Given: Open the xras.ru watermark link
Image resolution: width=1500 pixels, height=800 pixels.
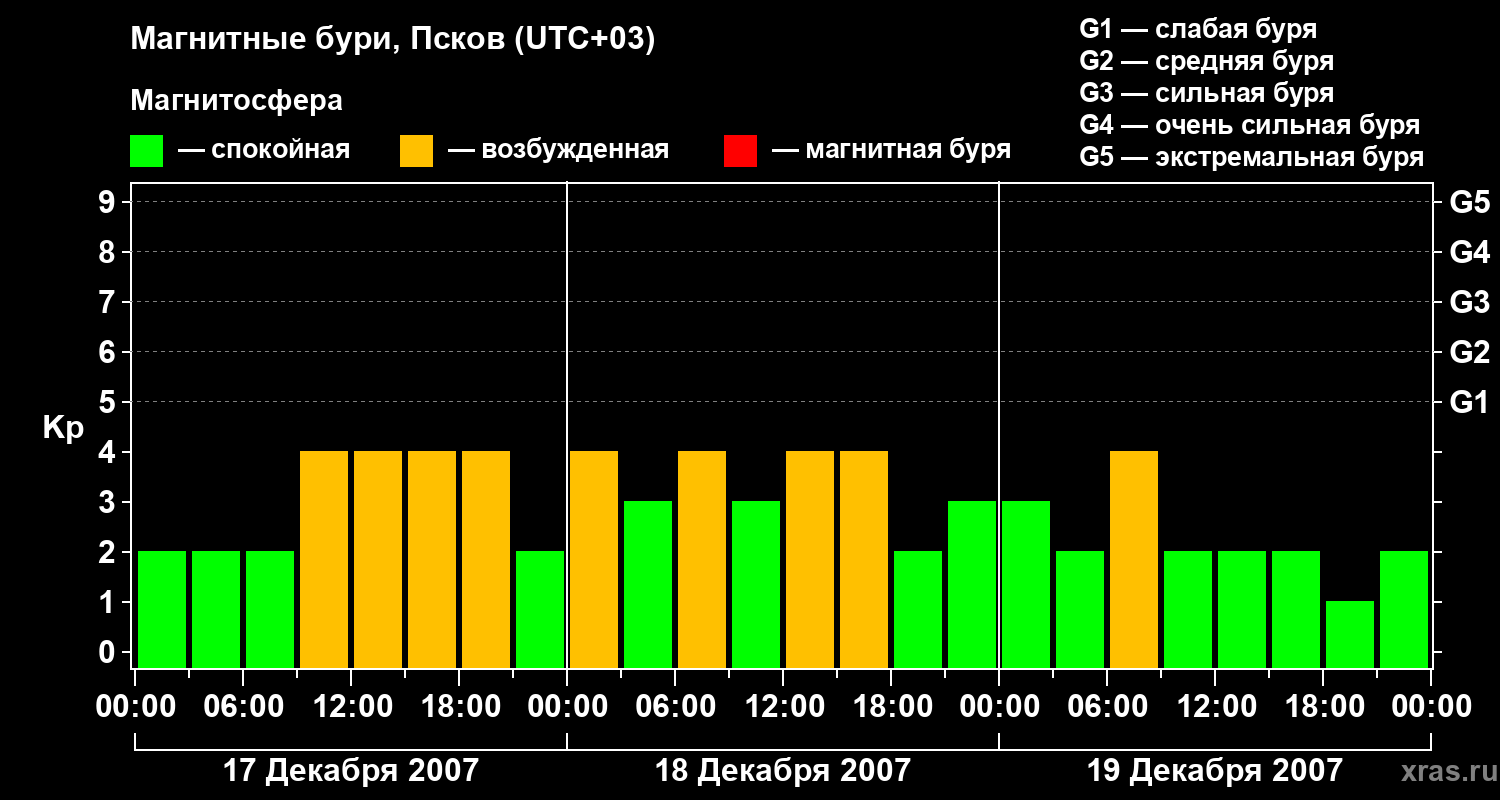Looking at the screenshot, I should pos(1444,771).
